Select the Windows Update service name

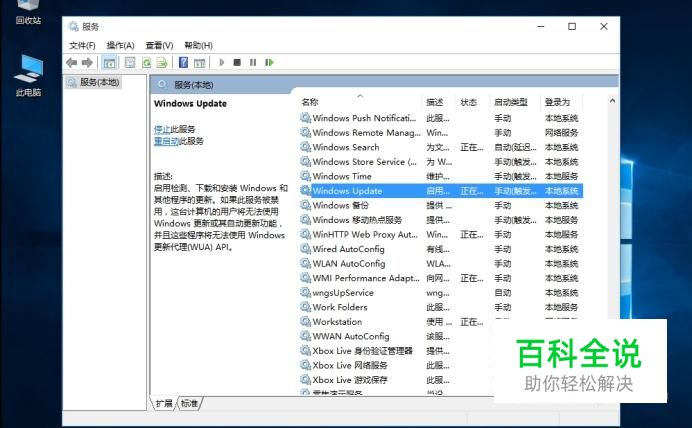click(347, 191)
